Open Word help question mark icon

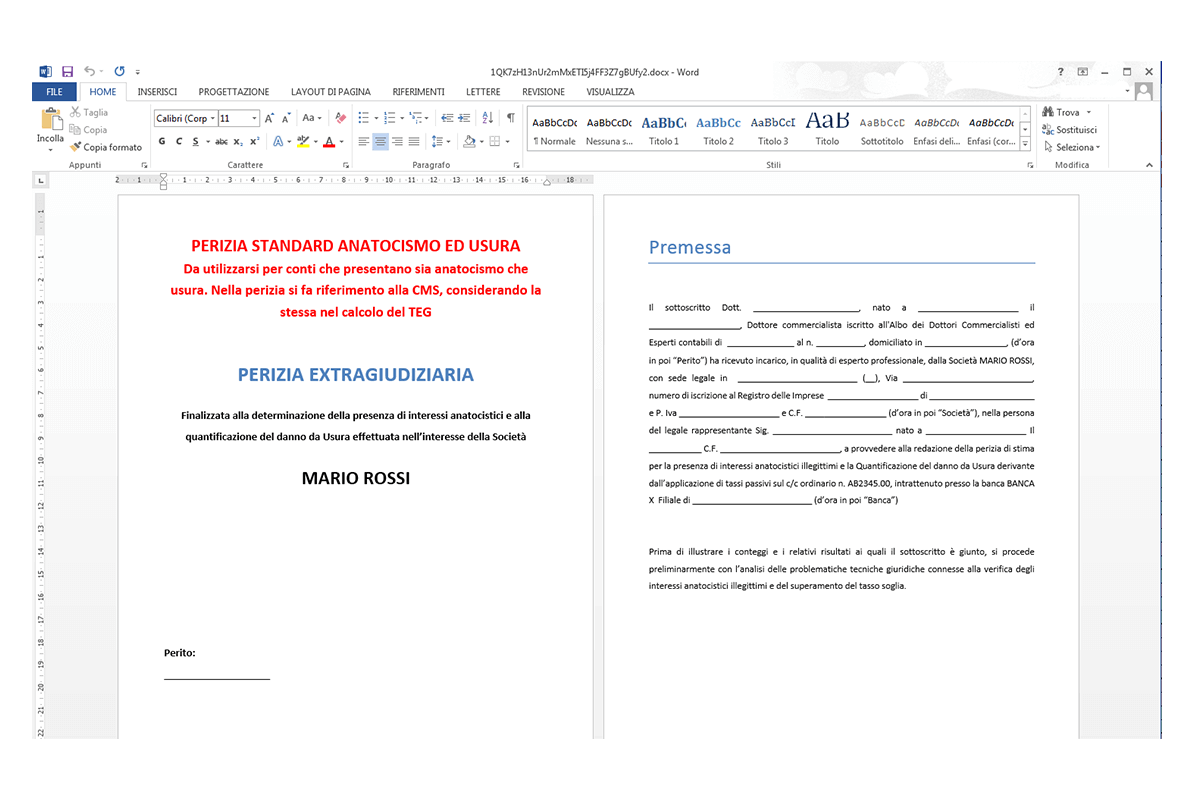[x=1060, y=72]
